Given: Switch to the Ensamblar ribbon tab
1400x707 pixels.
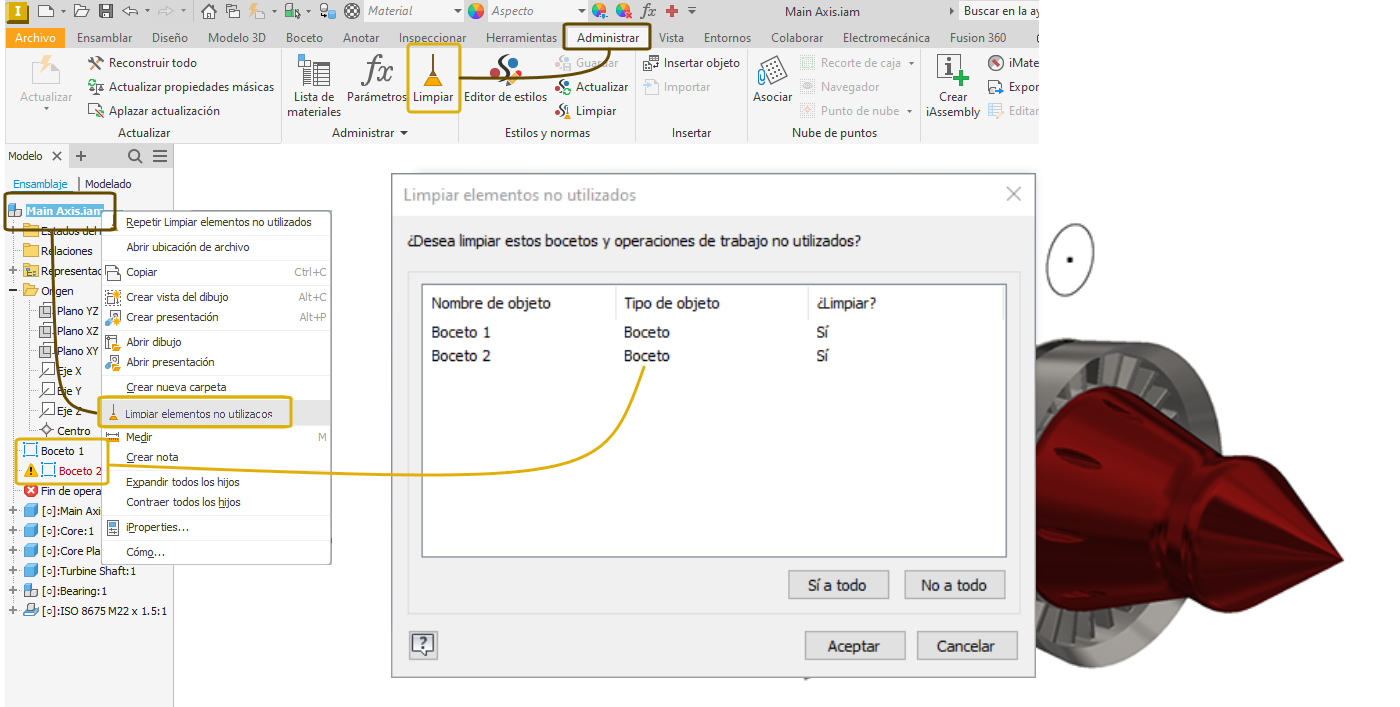Looking at the screenshot, I should tap(105, 38).
